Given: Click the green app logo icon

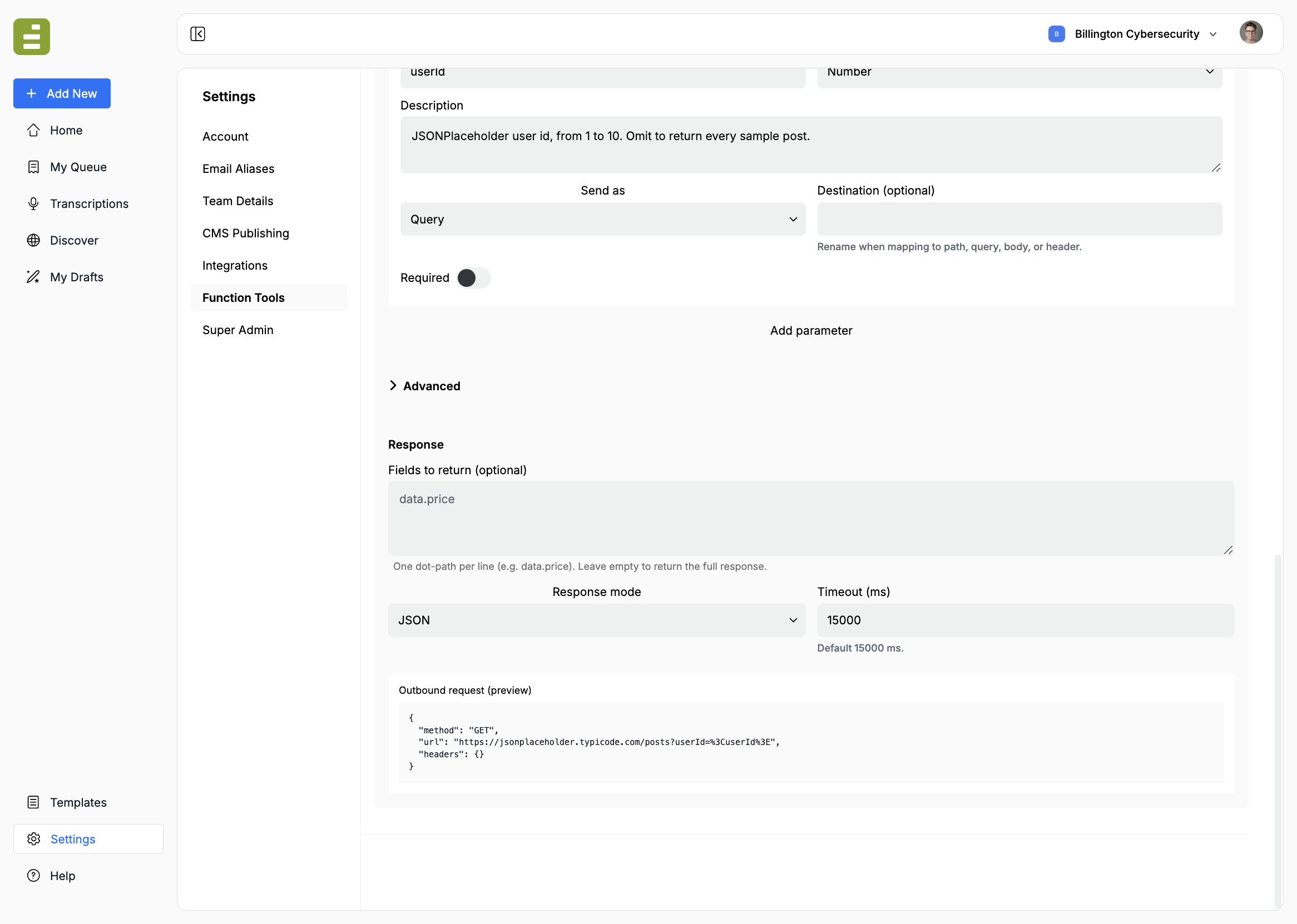Looking at the screenshot, I should pyautogui.click(x=32, y=36).
